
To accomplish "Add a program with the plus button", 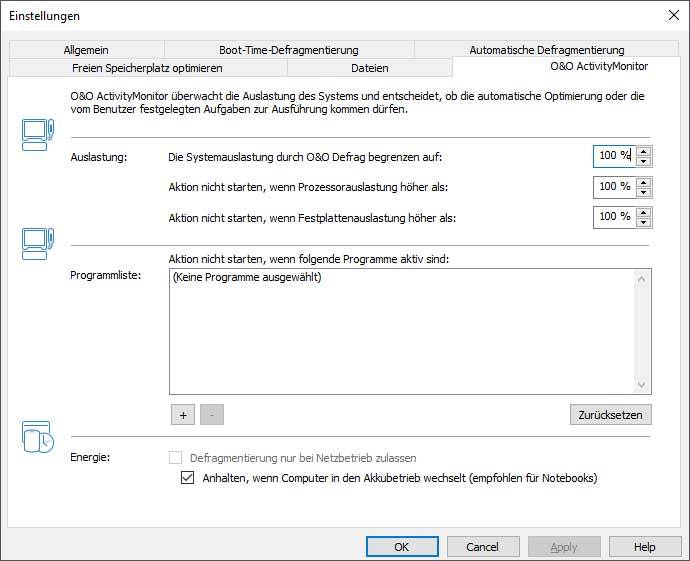I will coord(183,415).
